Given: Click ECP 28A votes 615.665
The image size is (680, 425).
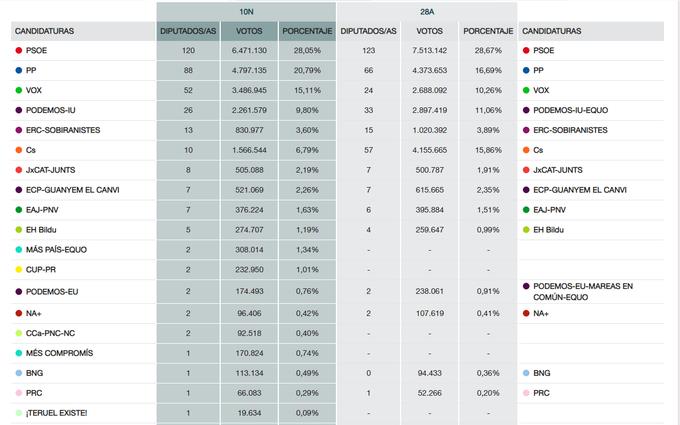Looking at the screenshot, I should point(430,190).
